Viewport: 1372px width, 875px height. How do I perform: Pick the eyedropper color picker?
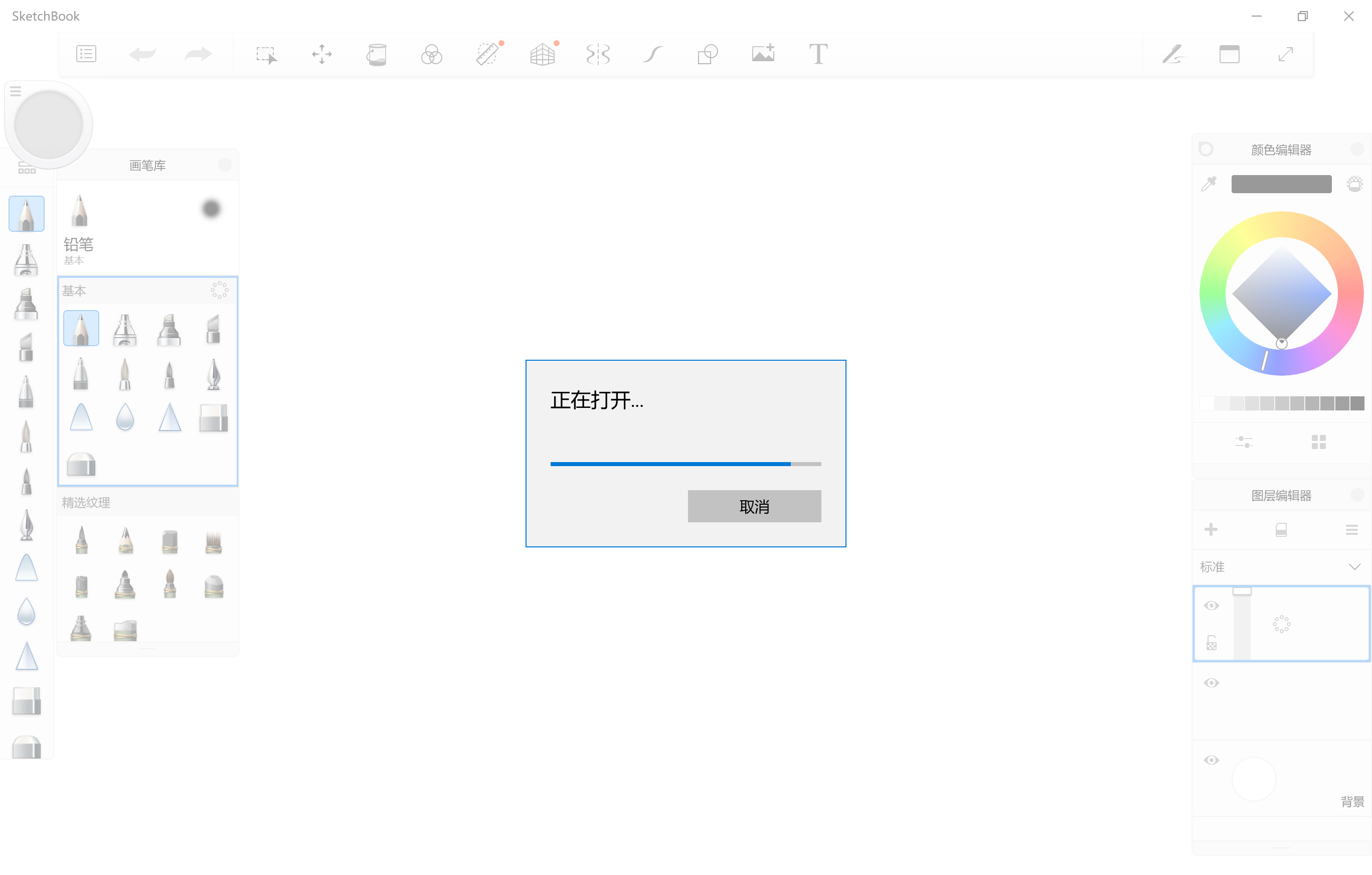click(1209, 184)
